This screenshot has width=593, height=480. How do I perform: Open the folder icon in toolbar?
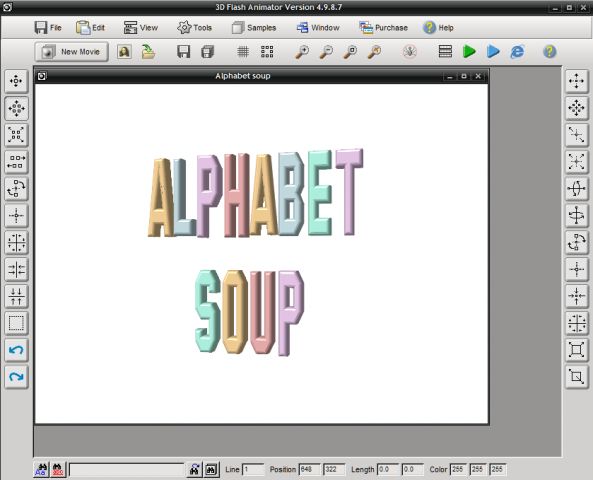coord(148,51)
